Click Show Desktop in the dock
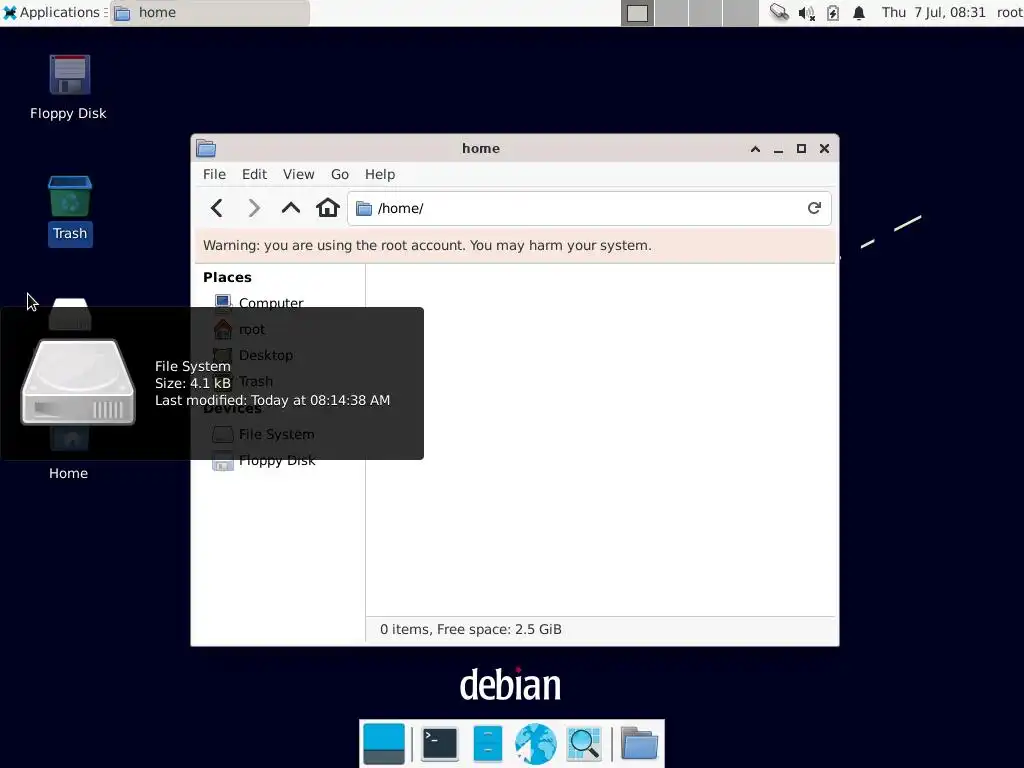The image size is (1024, 768). click(384, 744)
